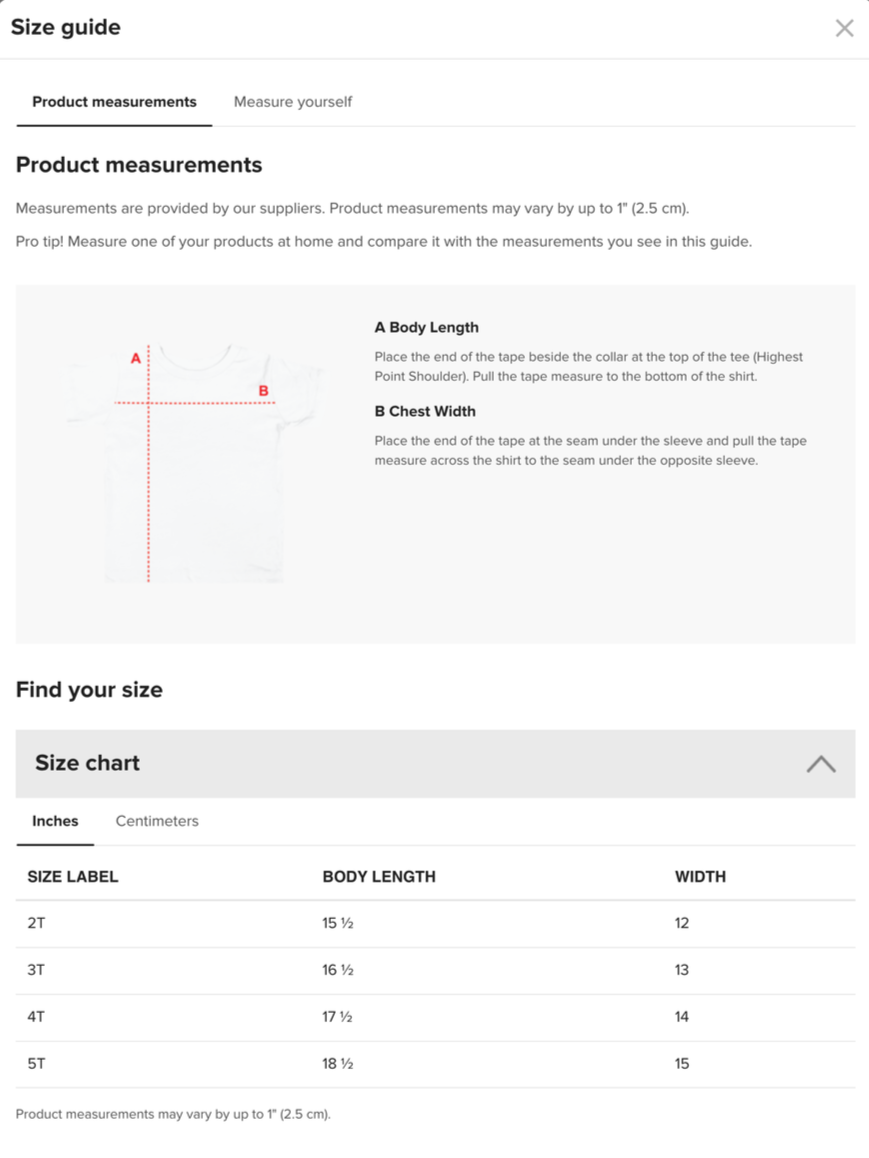Click the A Body Length heading
Screen dimensions: 869x1158
426,327
